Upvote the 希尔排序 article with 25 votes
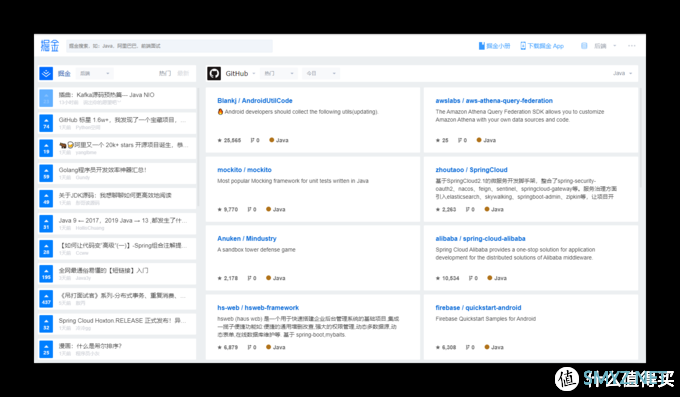This screenshot has width=680, height=397. click(x=46, y=349)
